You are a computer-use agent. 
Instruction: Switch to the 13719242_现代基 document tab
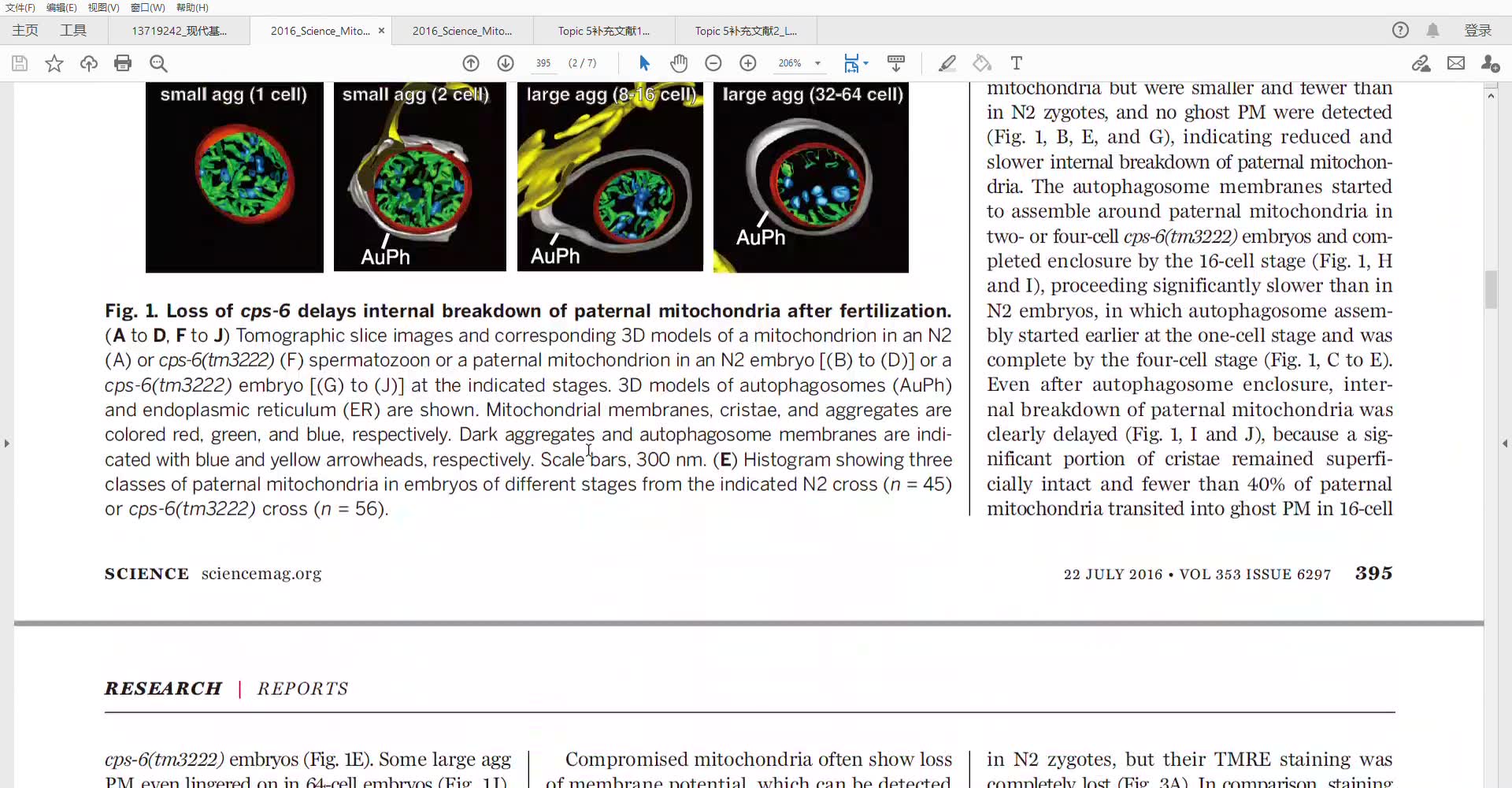click(180, 31)
